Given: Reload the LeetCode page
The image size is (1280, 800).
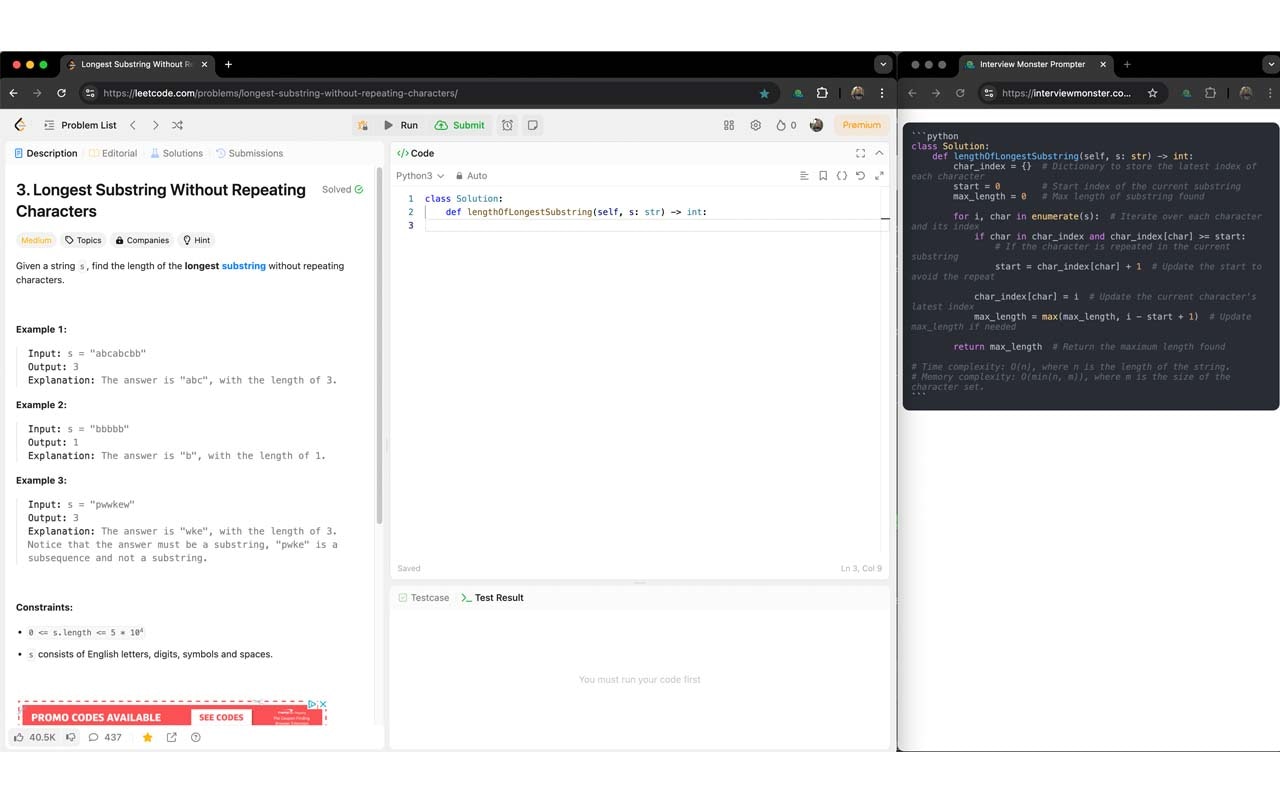Looking at the screenshot, I should (x=61, y=93).
